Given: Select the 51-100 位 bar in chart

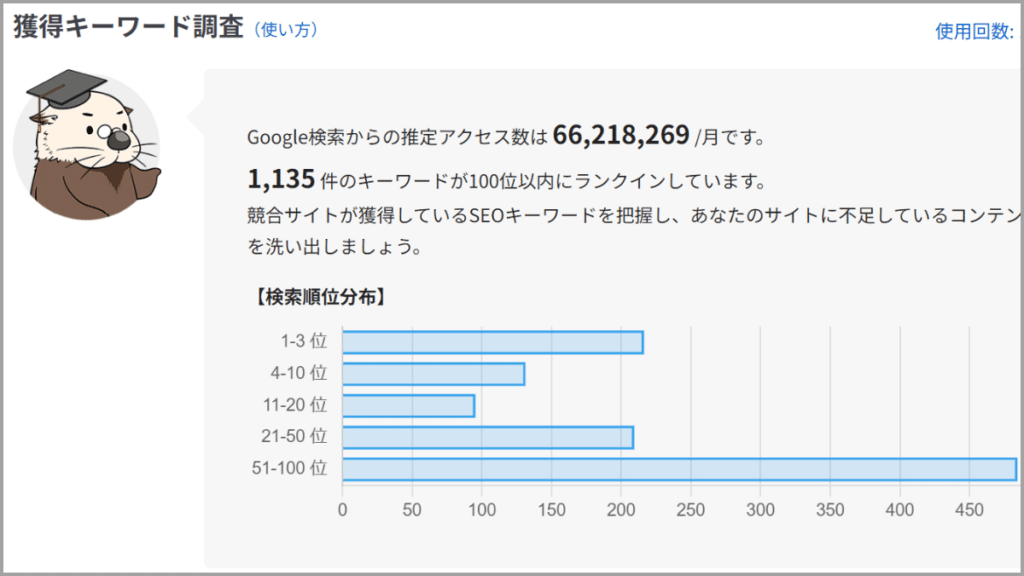Looking at the screenshot, I should click(678, 469).
